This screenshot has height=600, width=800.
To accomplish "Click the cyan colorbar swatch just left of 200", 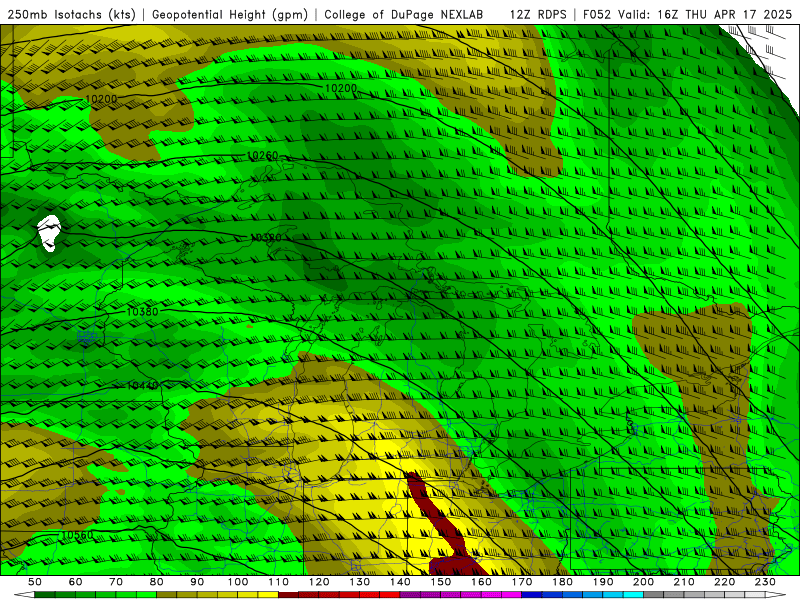I will pos(633,595).
